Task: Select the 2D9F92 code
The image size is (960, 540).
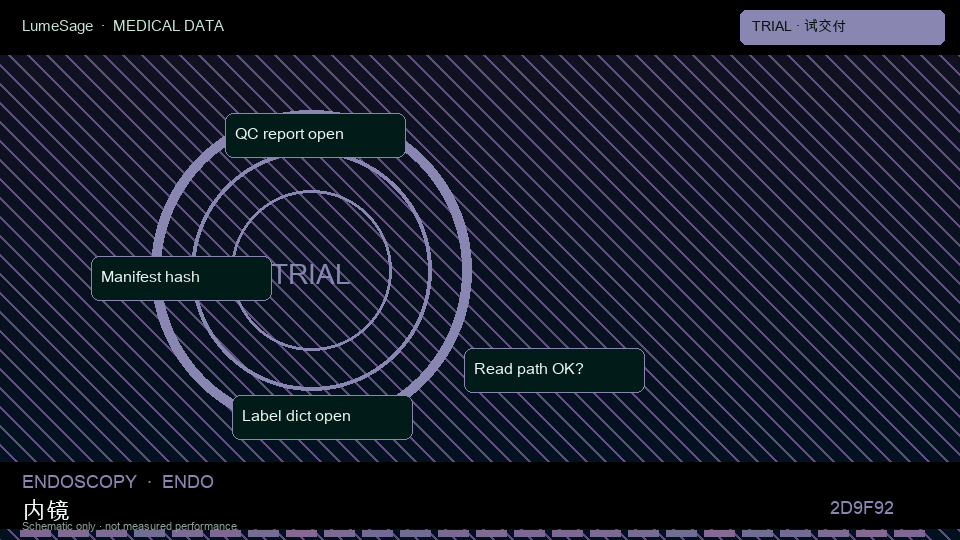Action: 861,508
